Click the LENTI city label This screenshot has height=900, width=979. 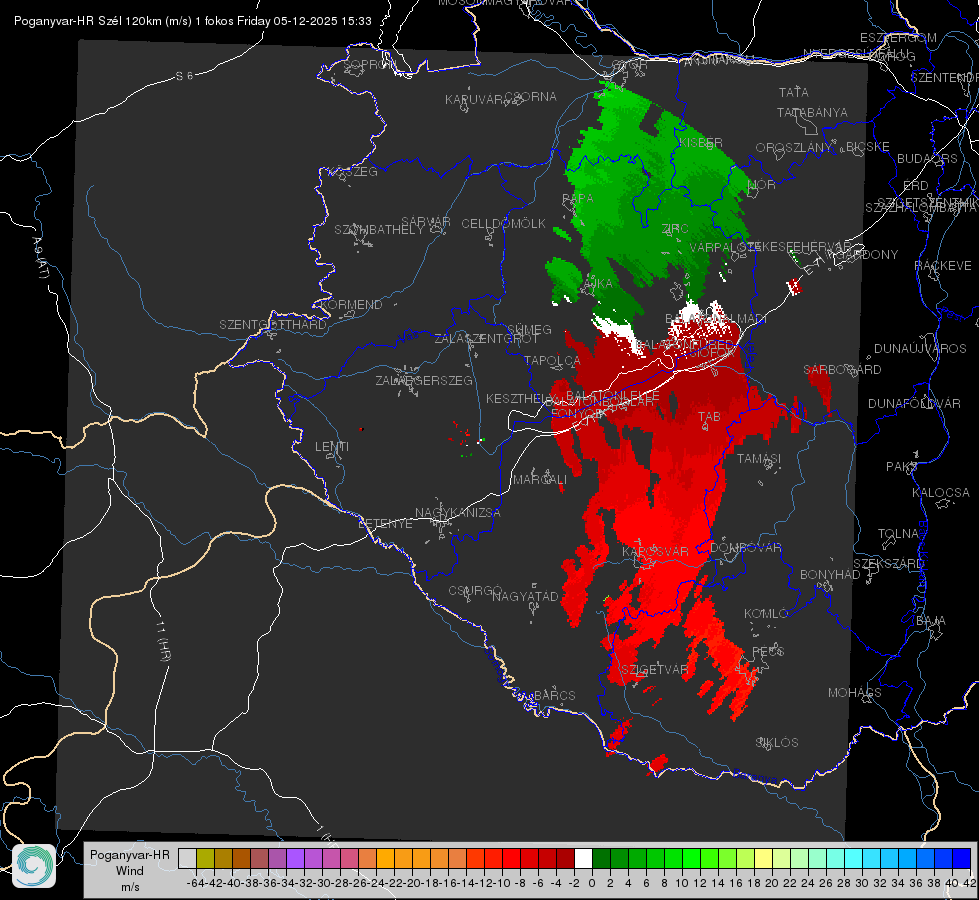pos(332,447)
